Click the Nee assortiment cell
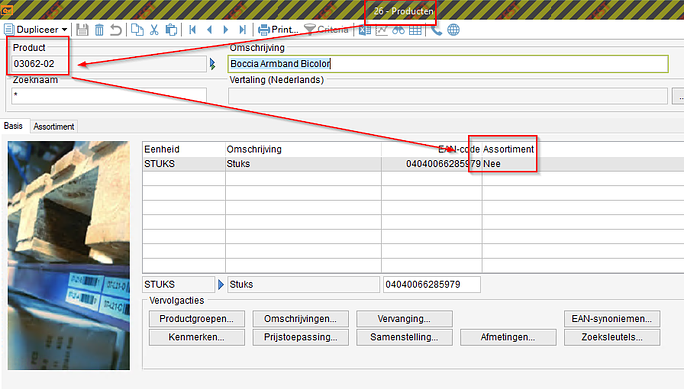Screen dimensions: 684x389 pos(492,164)
